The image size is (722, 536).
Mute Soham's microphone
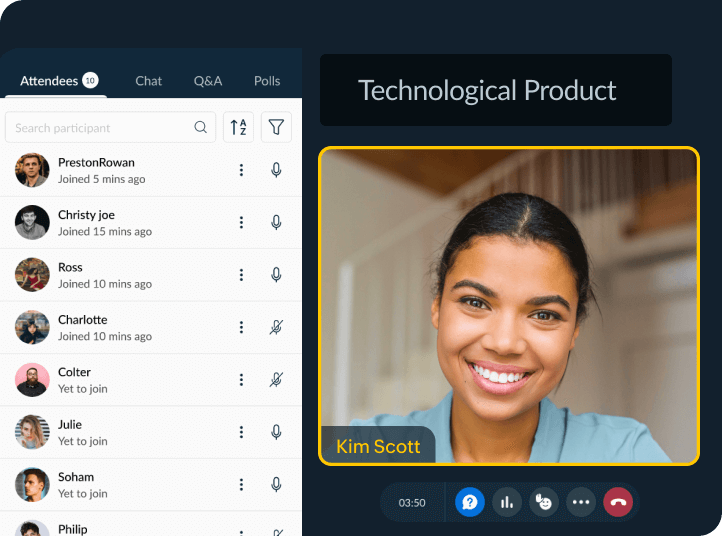(x=276, y=484)
